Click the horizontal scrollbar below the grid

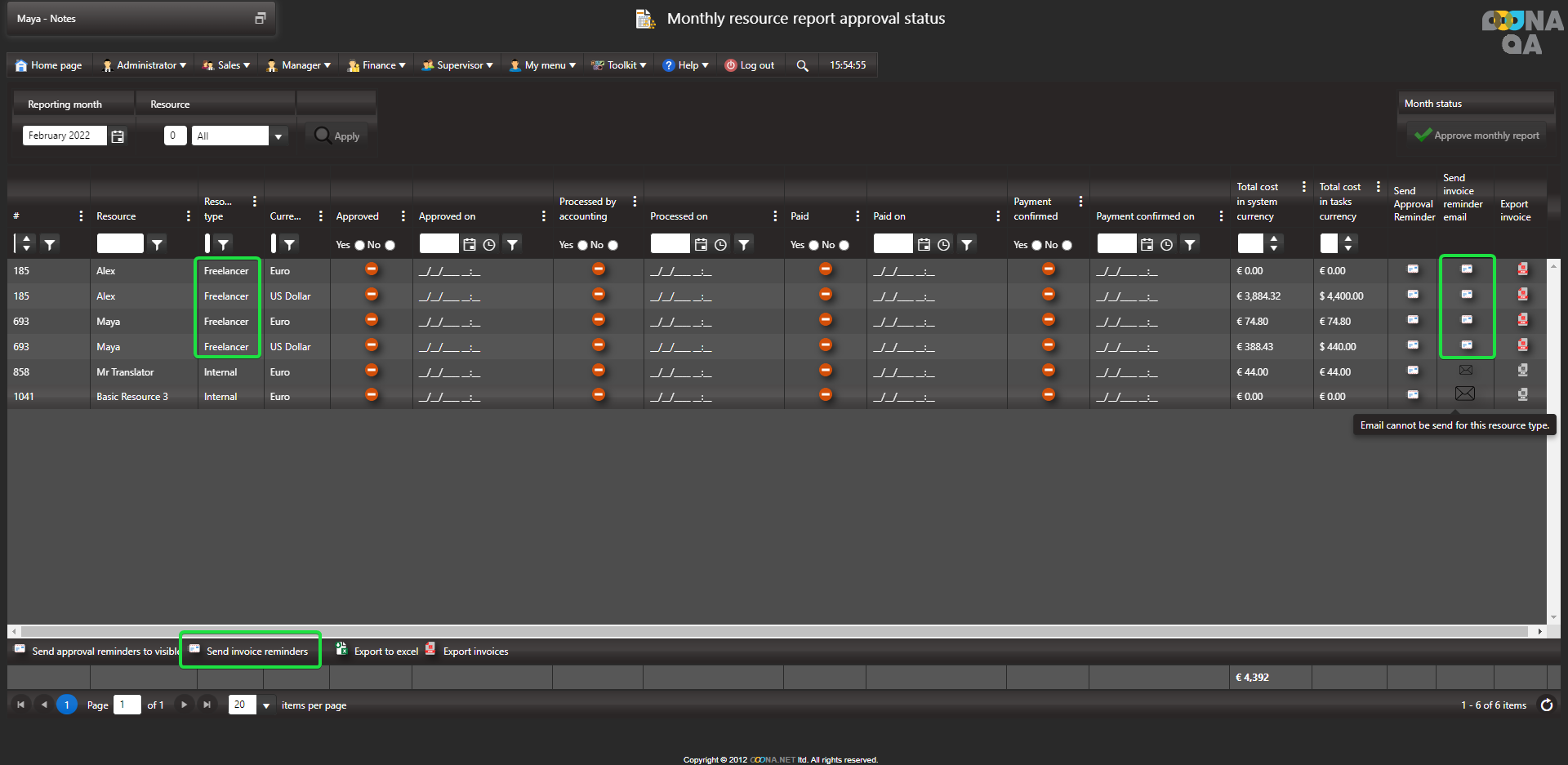776,631
